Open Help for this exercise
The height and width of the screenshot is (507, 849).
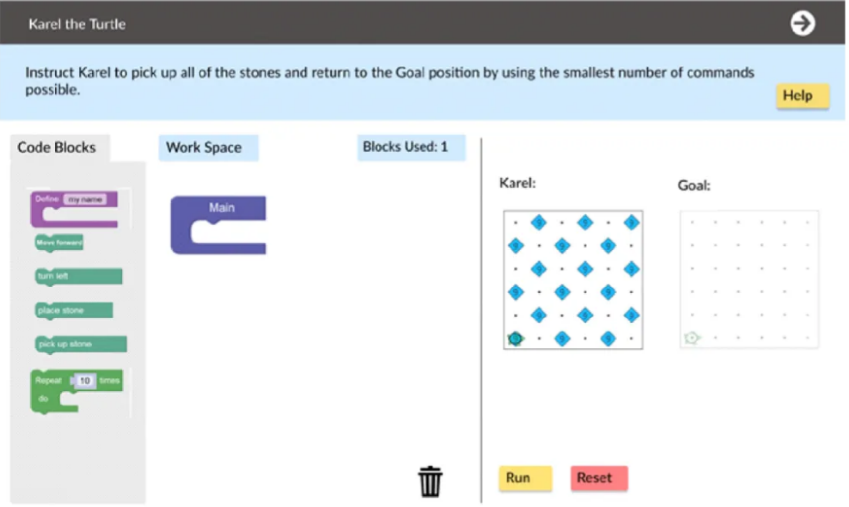[802, 96]
